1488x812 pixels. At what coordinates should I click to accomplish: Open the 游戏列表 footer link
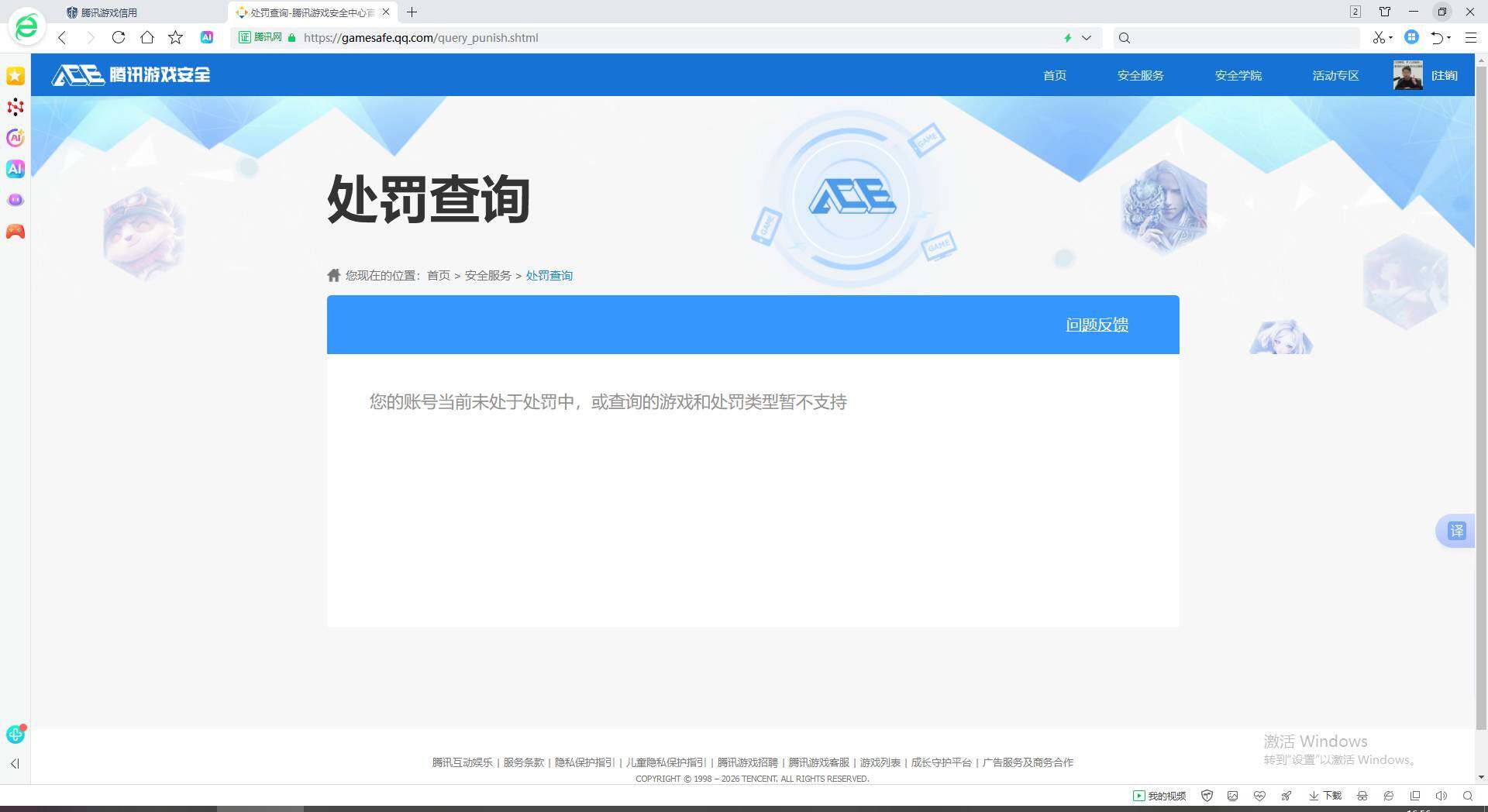[880, 762]
